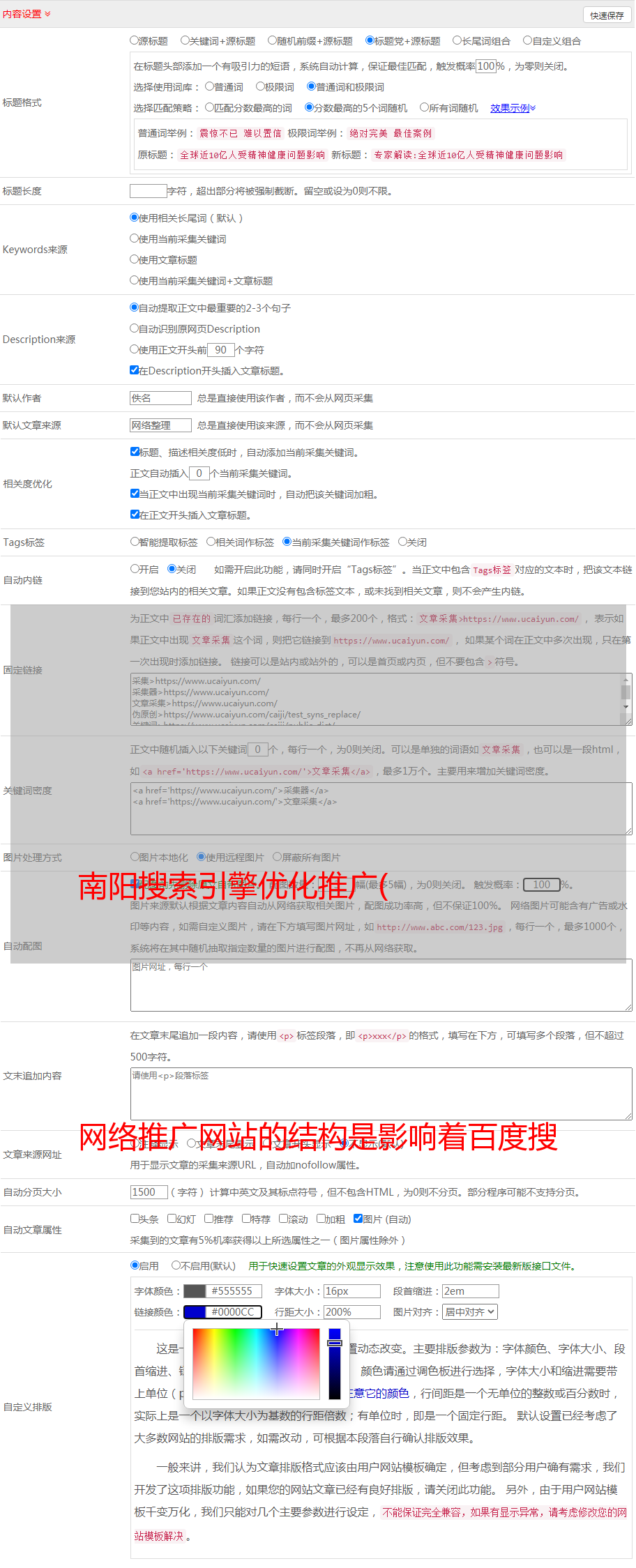This screenshot has height=1568, width=636.
Task: Select 启用 for 自定义排版
Action: pos(135,1265)
